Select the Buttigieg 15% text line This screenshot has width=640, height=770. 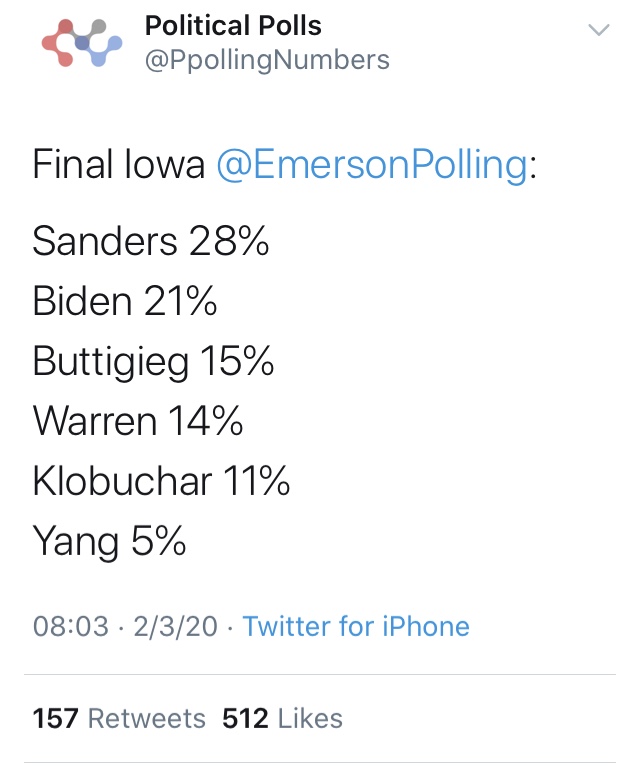(x=153, y=361)
